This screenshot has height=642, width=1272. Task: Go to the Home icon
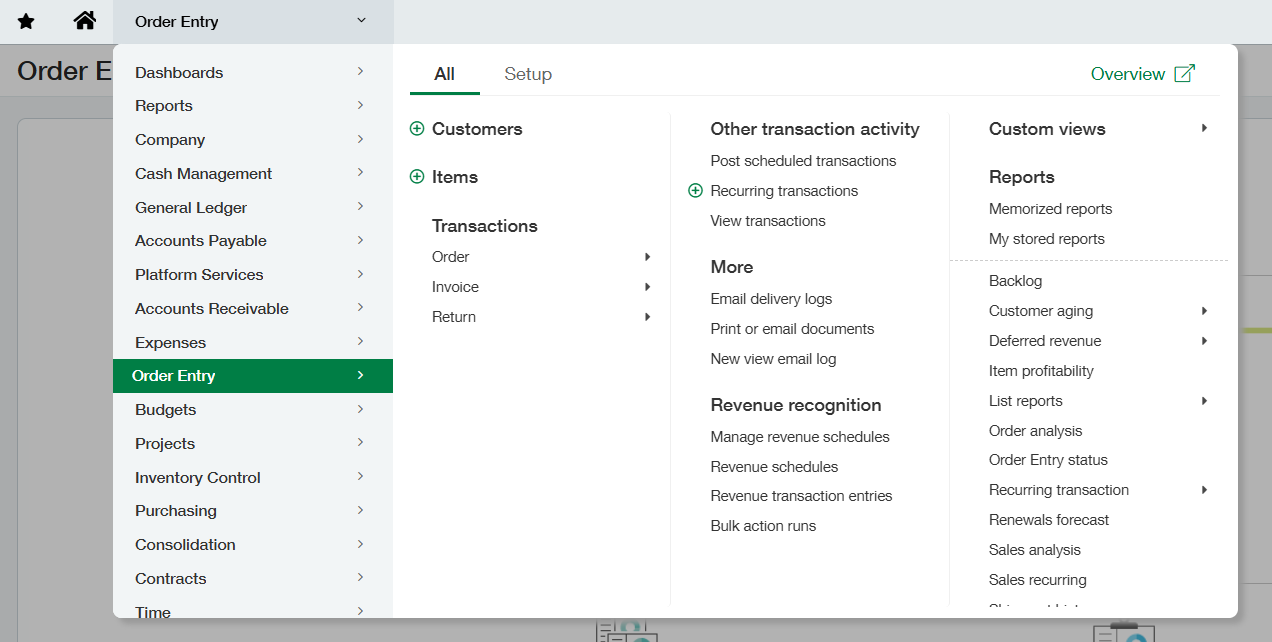(85, 21)
